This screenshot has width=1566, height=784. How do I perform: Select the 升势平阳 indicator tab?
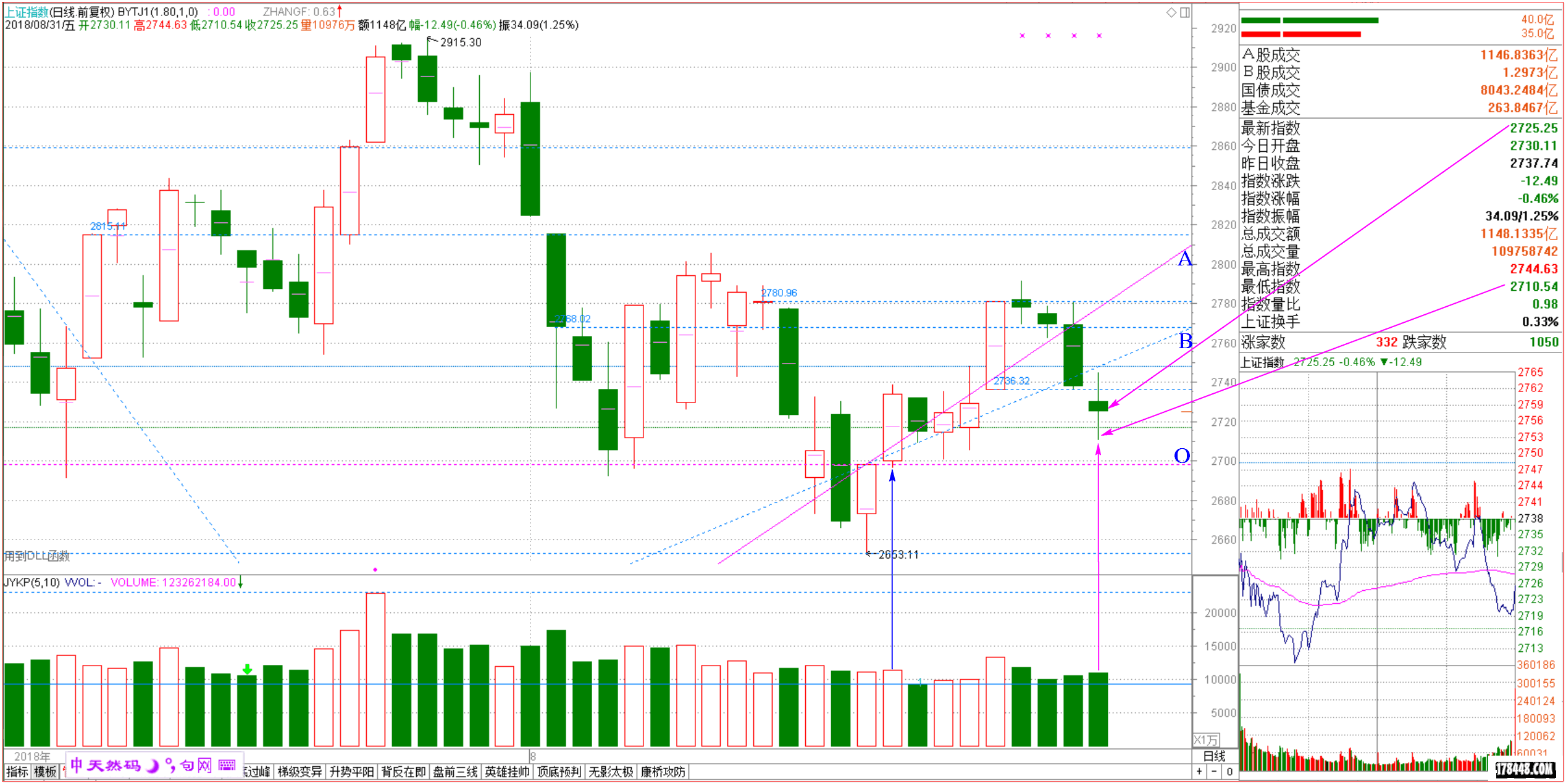pyautogui.click(x=351, y=772)
